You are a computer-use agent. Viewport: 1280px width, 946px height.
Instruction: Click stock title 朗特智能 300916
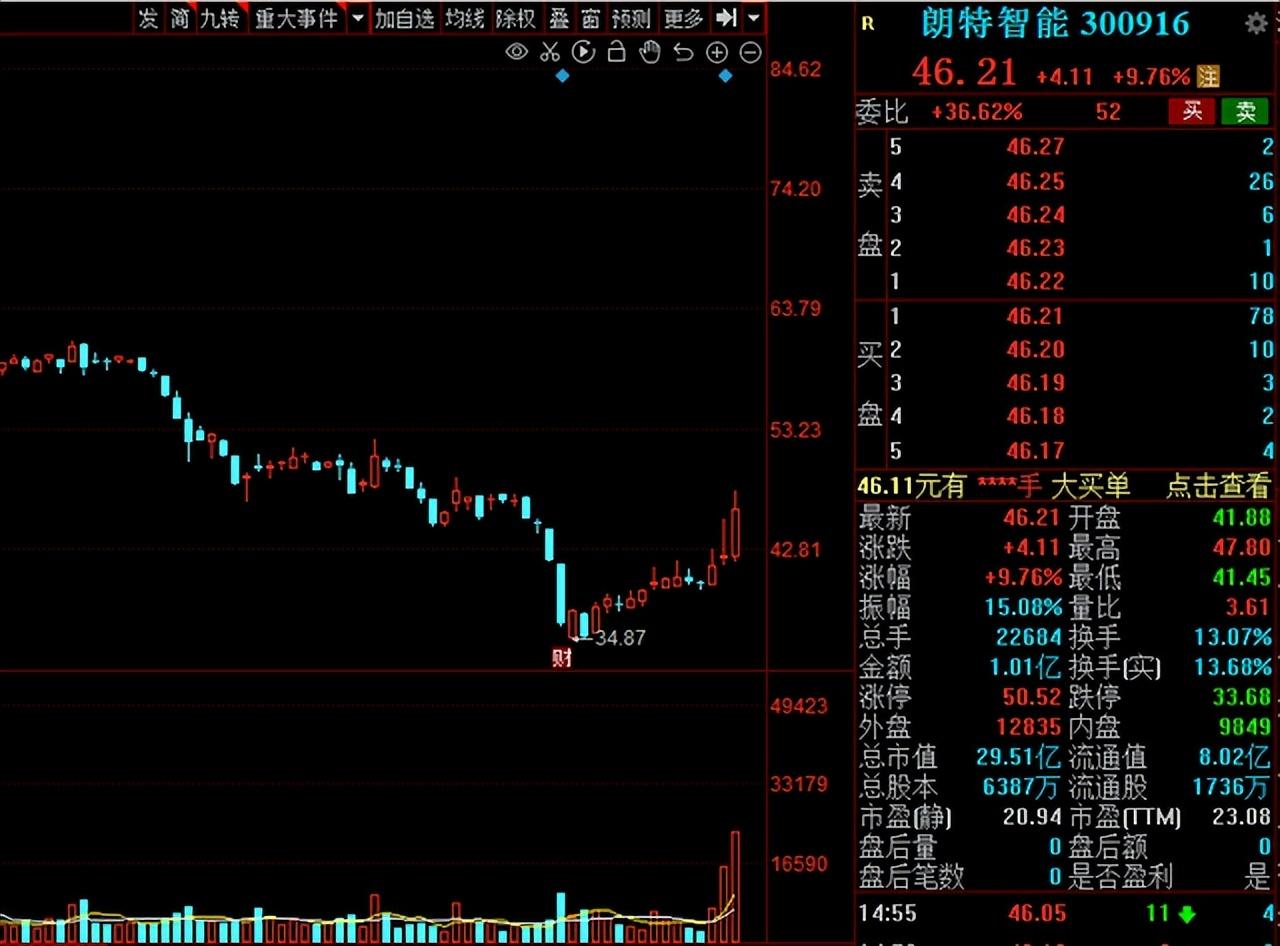pyautogui.click(x=1055, y=24)
